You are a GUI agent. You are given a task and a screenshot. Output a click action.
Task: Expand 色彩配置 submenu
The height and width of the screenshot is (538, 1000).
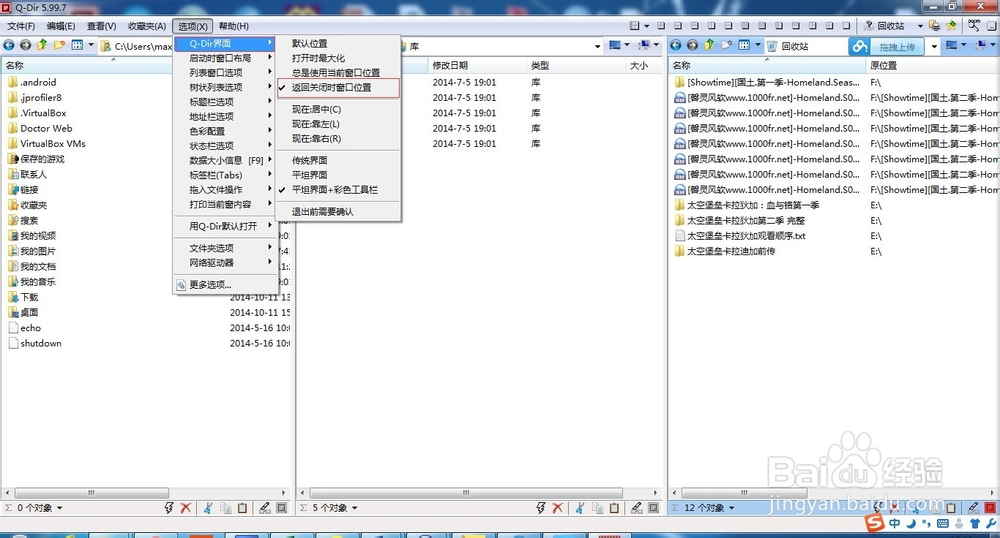(224, 131)
